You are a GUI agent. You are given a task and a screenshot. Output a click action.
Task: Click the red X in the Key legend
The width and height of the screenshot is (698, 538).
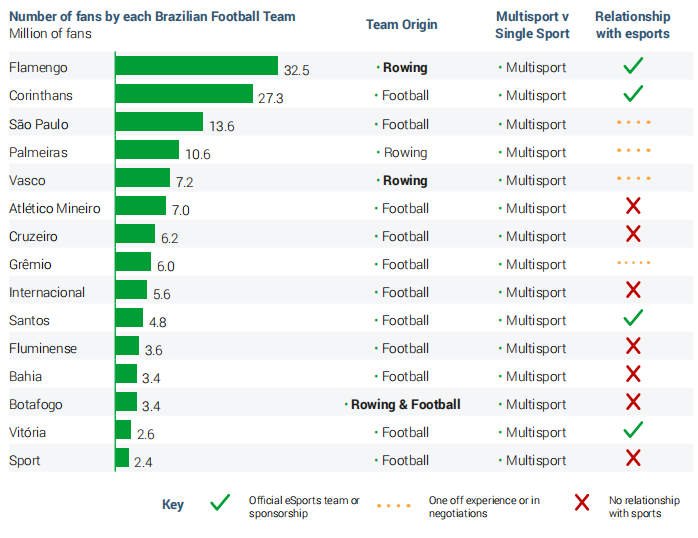click(x=582, y=504)
